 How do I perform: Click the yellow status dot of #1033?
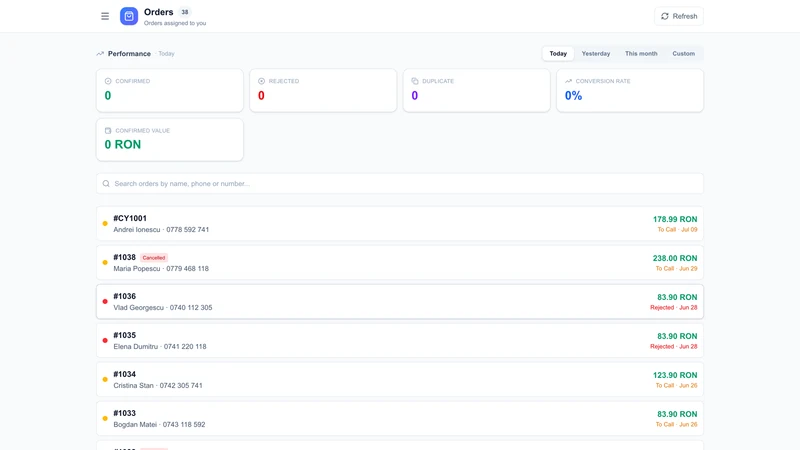point(105,418)
